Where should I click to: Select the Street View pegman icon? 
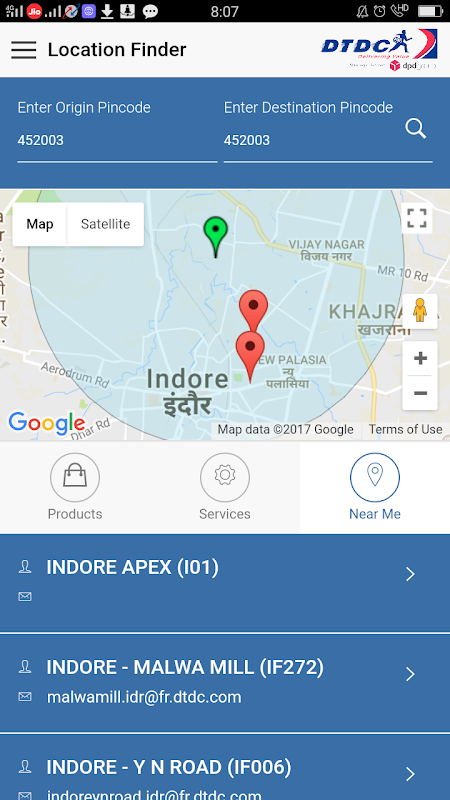420,311
